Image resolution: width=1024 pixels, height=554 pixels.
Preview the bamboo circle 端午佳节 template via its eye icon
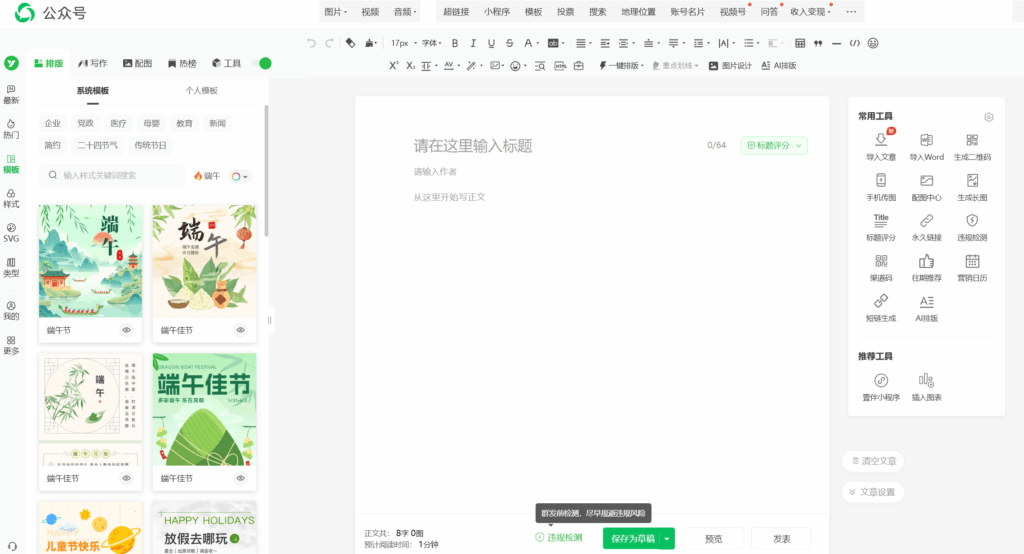click(x=127, y=478)
